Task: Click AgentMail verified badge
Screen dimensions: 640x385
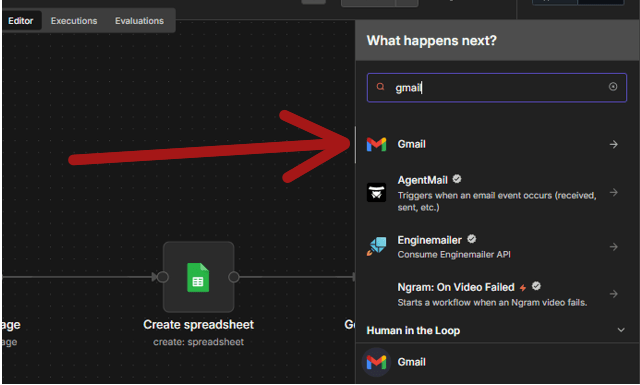Action: [457, 179]
